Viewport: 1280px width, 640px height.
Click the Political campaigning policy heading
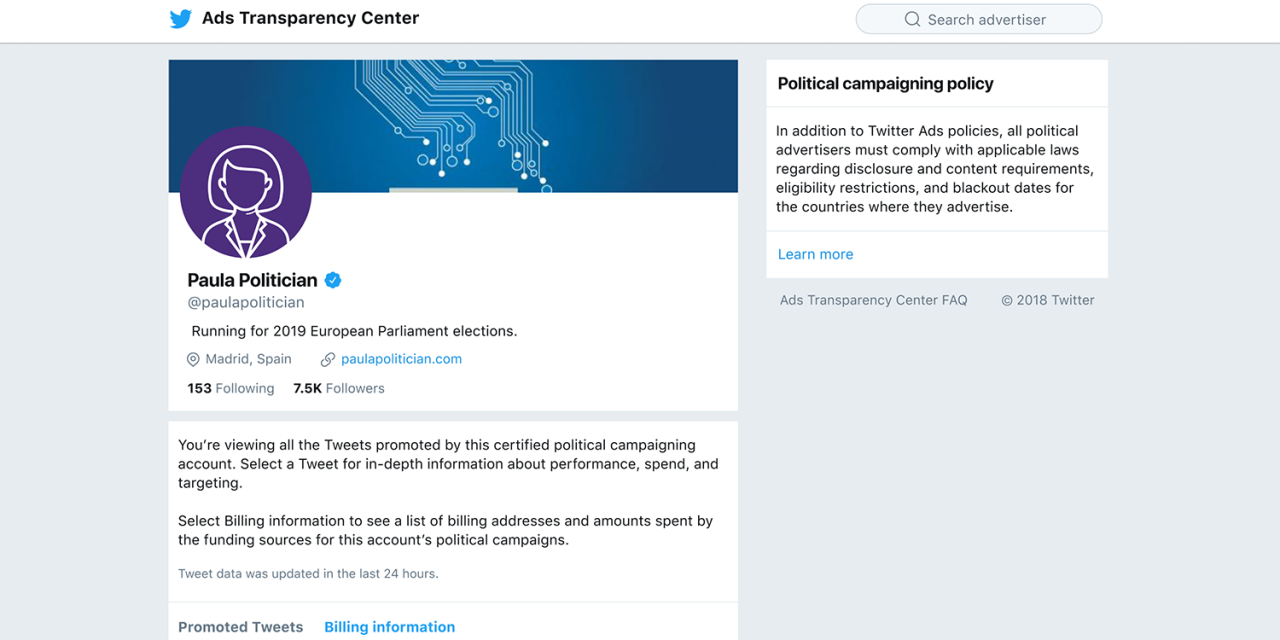885,84
